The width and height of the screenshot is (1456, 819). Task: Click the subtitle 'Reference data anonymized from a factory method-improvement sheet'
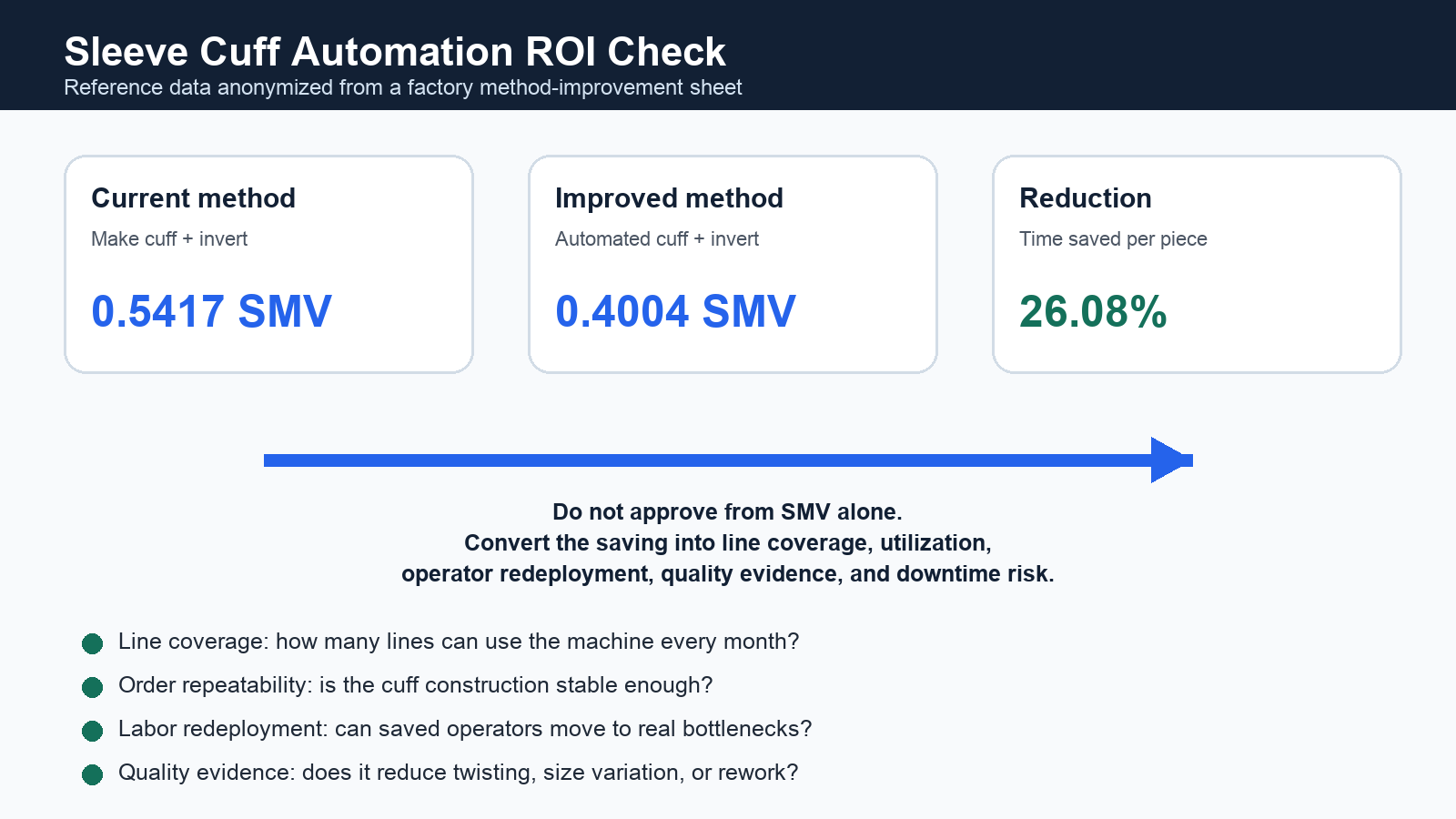[x=403, y=87]
